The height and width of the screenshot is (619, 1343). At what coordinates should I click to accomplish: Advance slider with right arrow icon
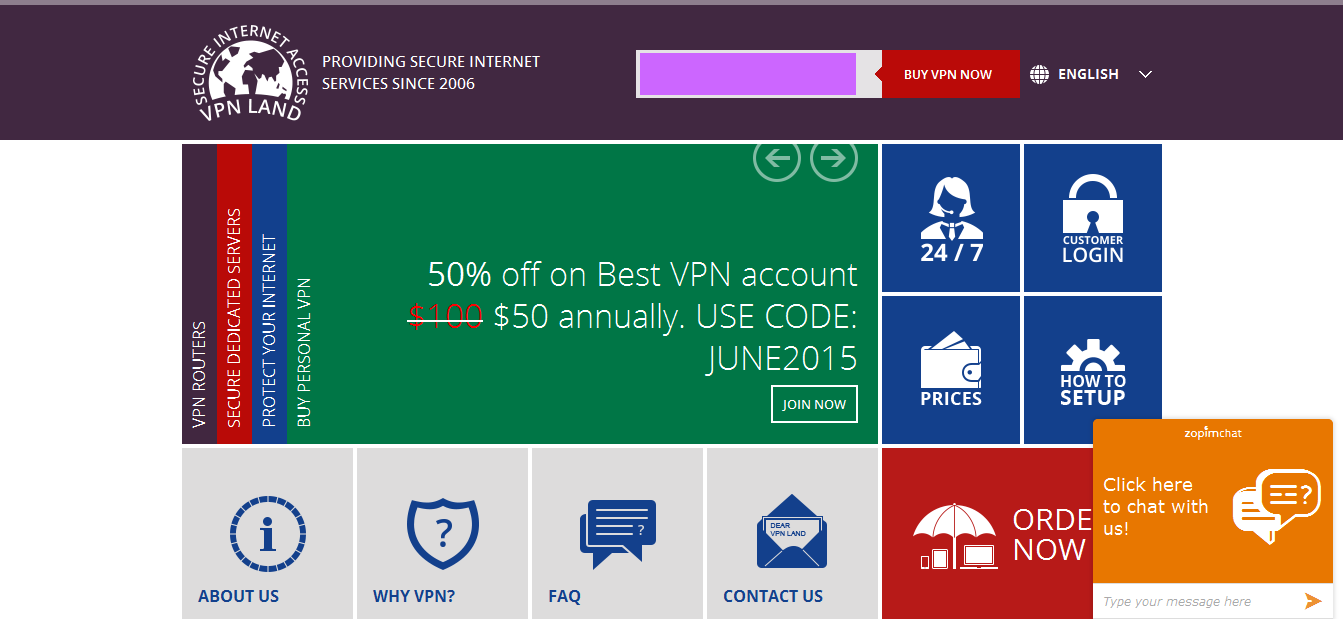point(834,158)
